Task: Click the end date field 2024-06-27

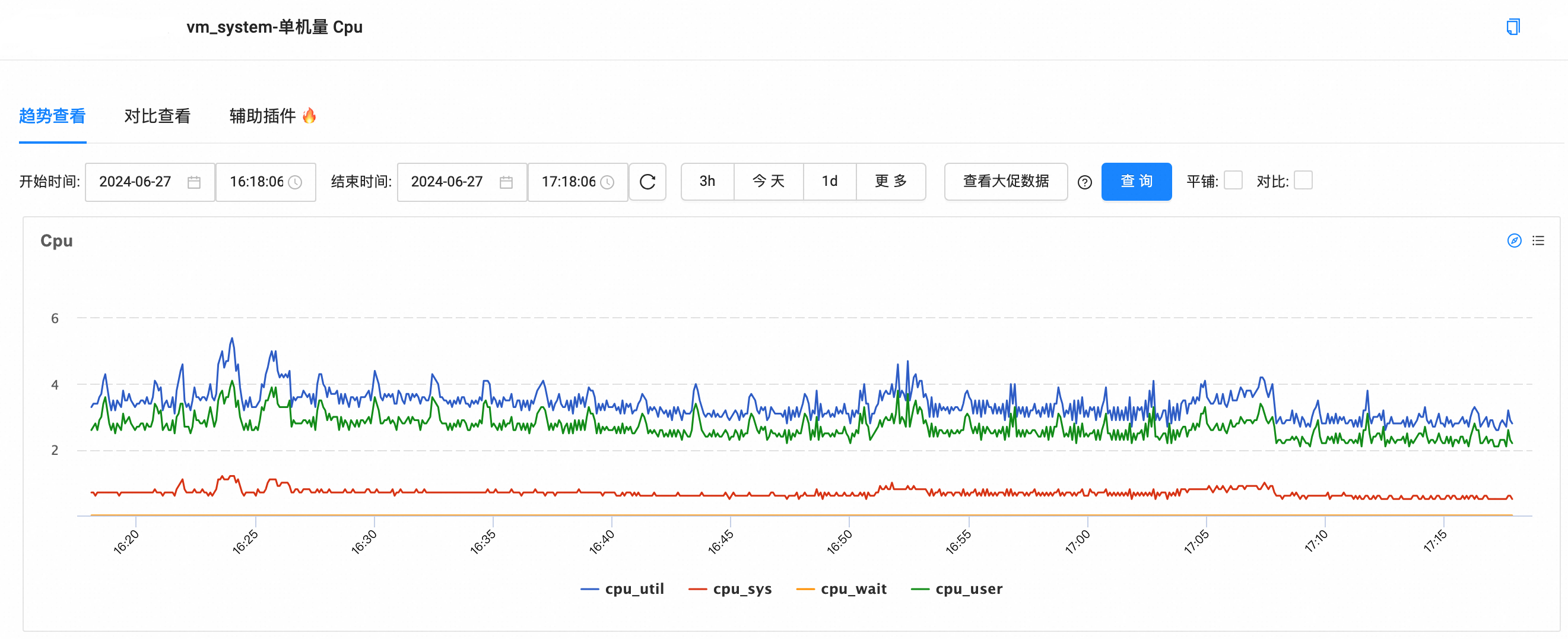Action: coord(461,182)
